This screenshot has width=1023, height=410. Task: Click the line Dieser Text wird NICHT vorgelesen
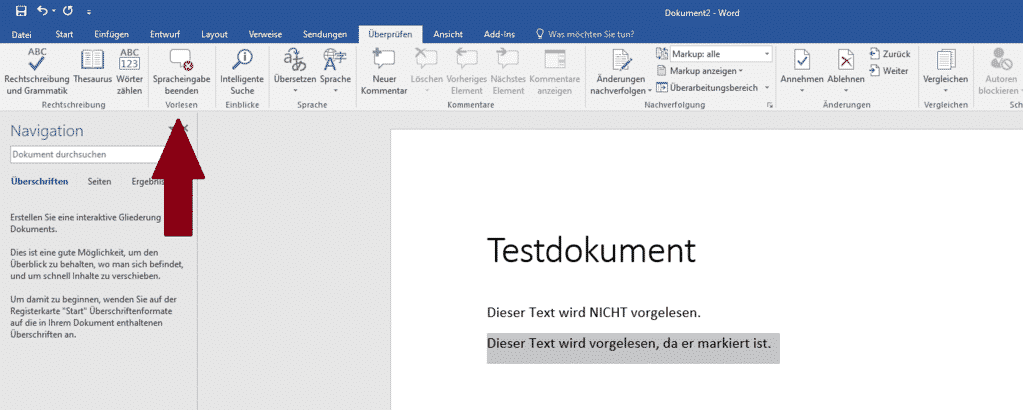click(x=594, y=313)
